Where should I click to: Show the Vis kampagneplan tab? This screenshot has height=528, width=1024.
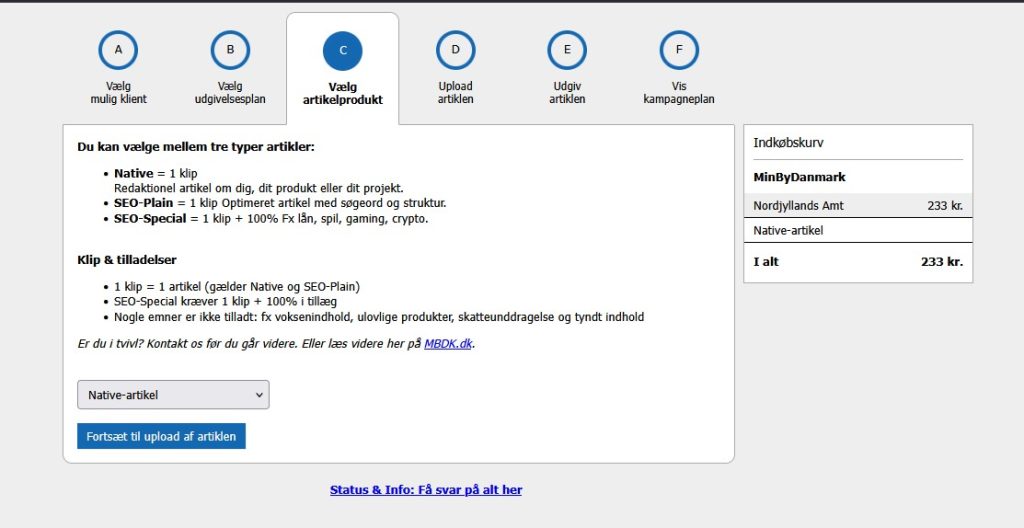(x=679, y=92)
